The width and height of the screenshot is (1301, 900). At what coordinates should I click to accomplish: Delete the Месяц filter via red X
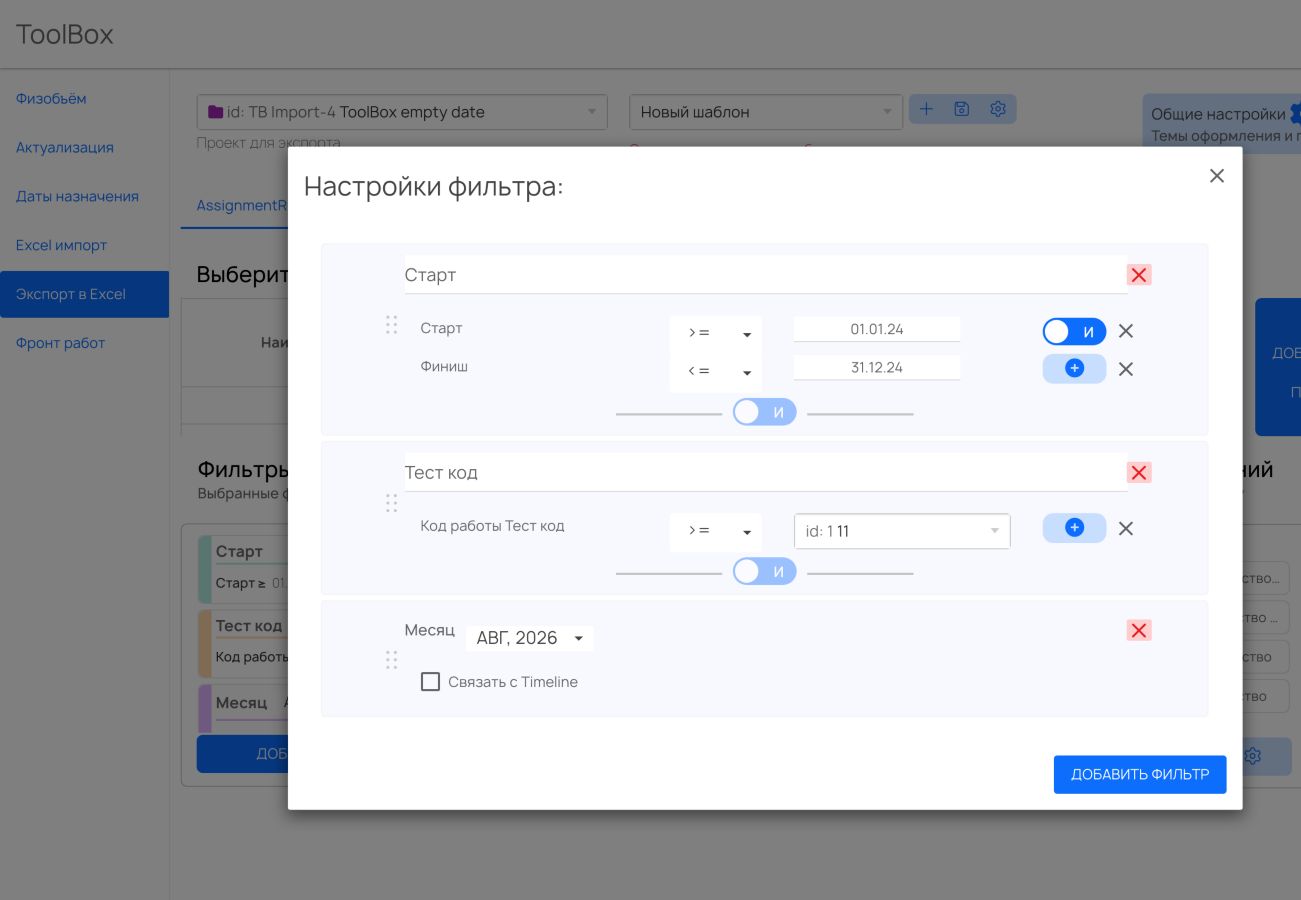click(1139, 630)
